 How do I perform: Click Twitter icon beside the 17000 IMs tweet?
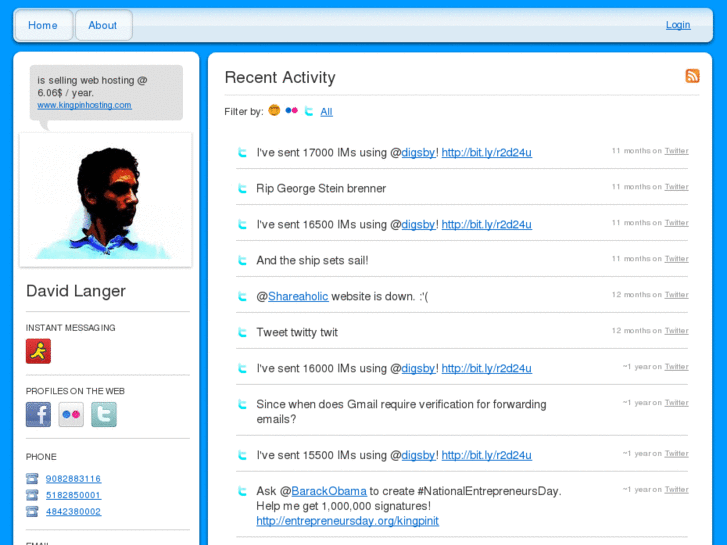tap(242, 152)
